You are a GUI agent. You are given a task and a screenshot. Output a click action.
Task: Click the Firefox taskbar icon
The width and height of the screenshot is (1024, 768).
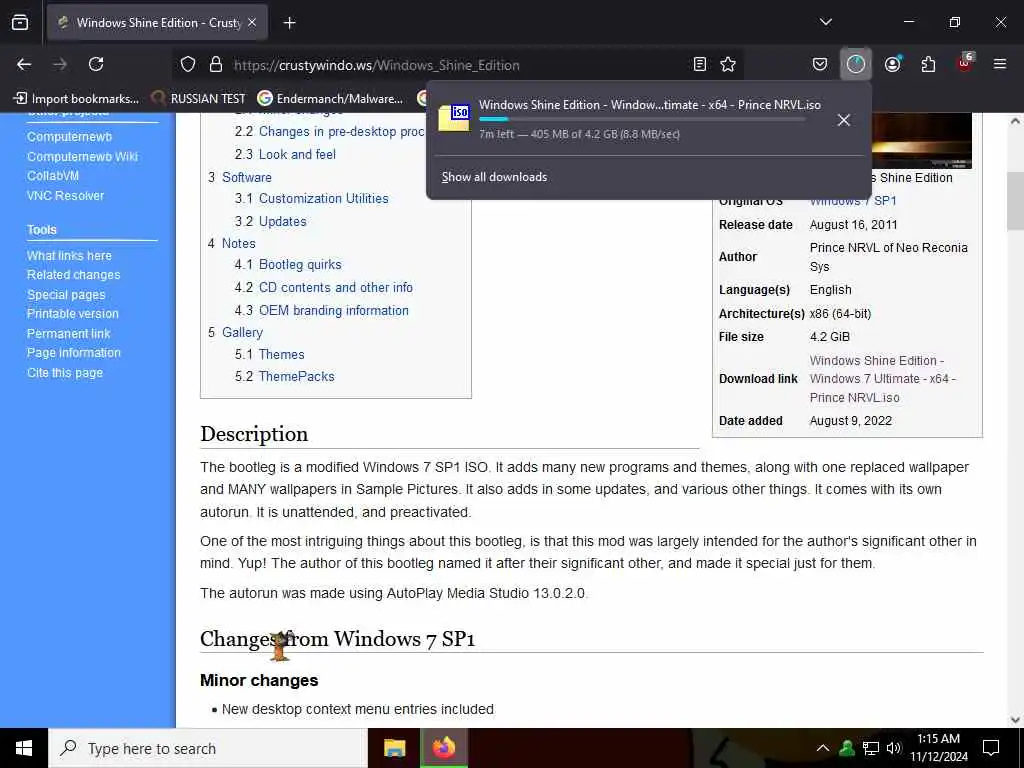(x=444, y=748)
